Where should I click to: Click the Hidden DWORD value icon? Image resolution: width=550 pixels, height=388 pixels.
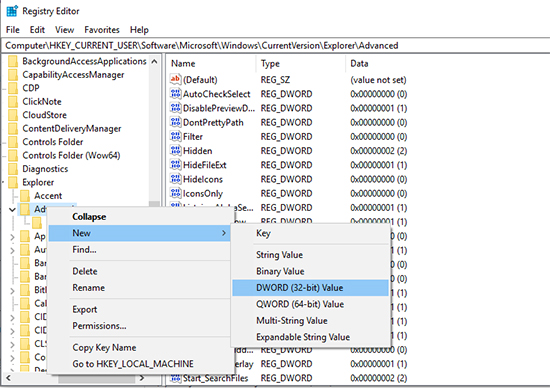tap(175, 150)
